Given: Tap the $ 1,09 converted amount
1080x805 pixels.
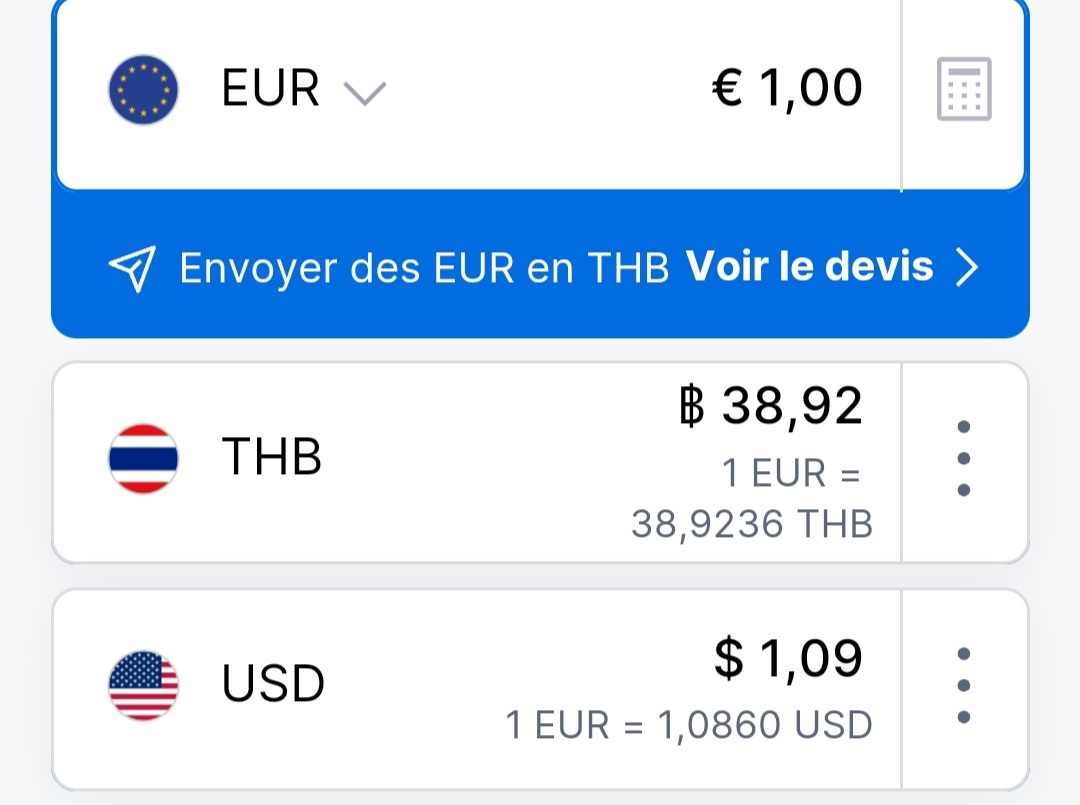Looking at the screenshot, I should (788, 658).
